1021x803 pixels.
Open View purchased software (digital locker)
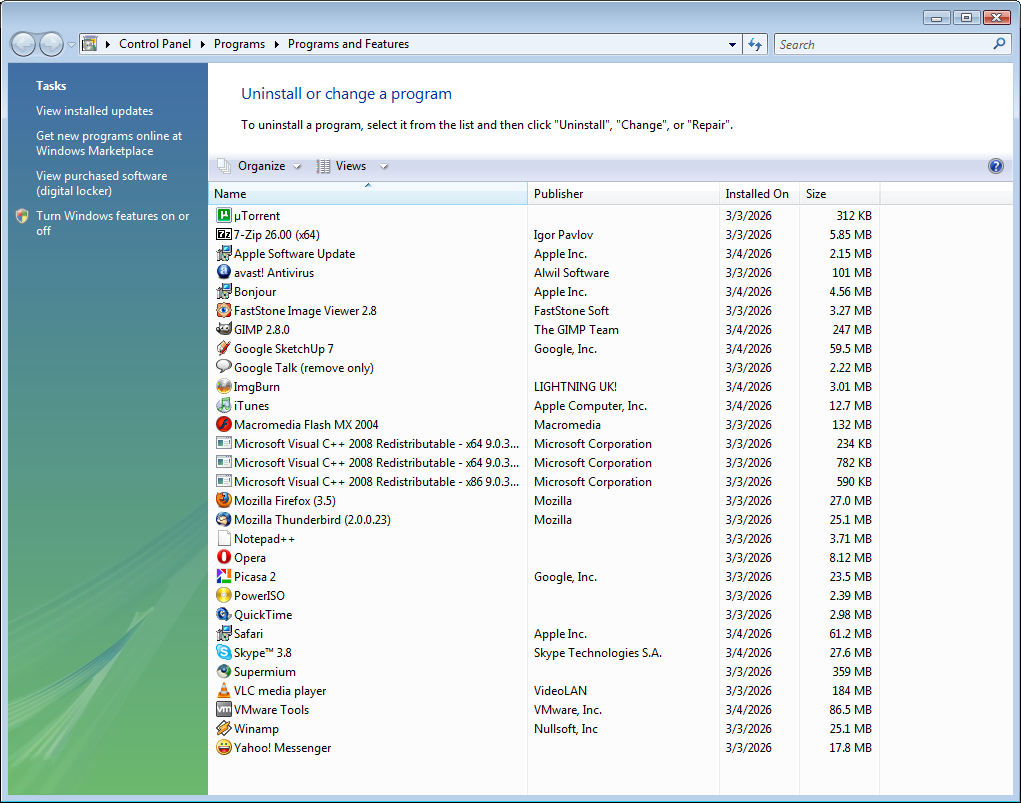click(x=102, y=183)
